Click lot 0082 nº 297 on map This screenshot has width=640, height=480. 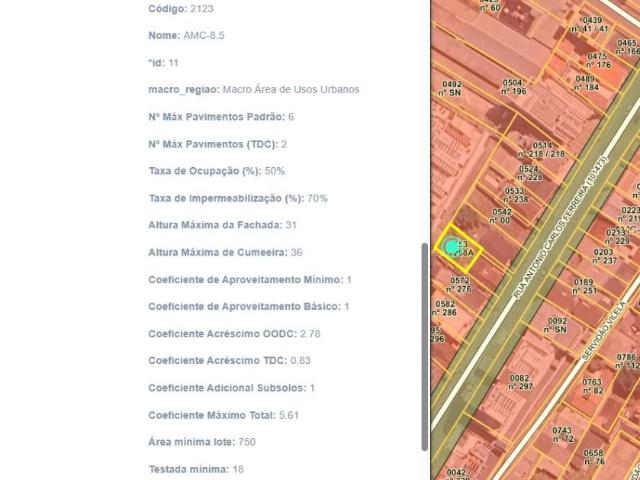point(520,382)
